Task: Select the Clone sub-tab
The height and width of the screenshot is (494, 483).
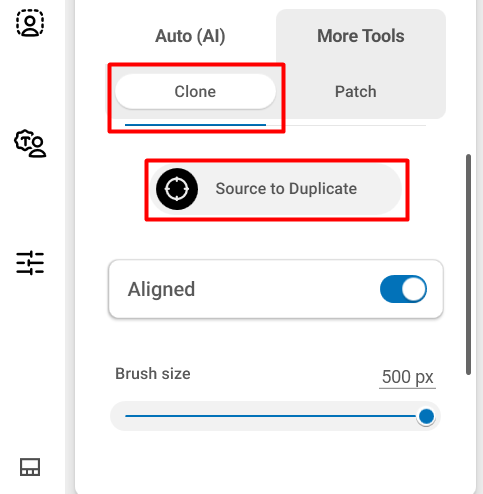Action: (195, 92)
